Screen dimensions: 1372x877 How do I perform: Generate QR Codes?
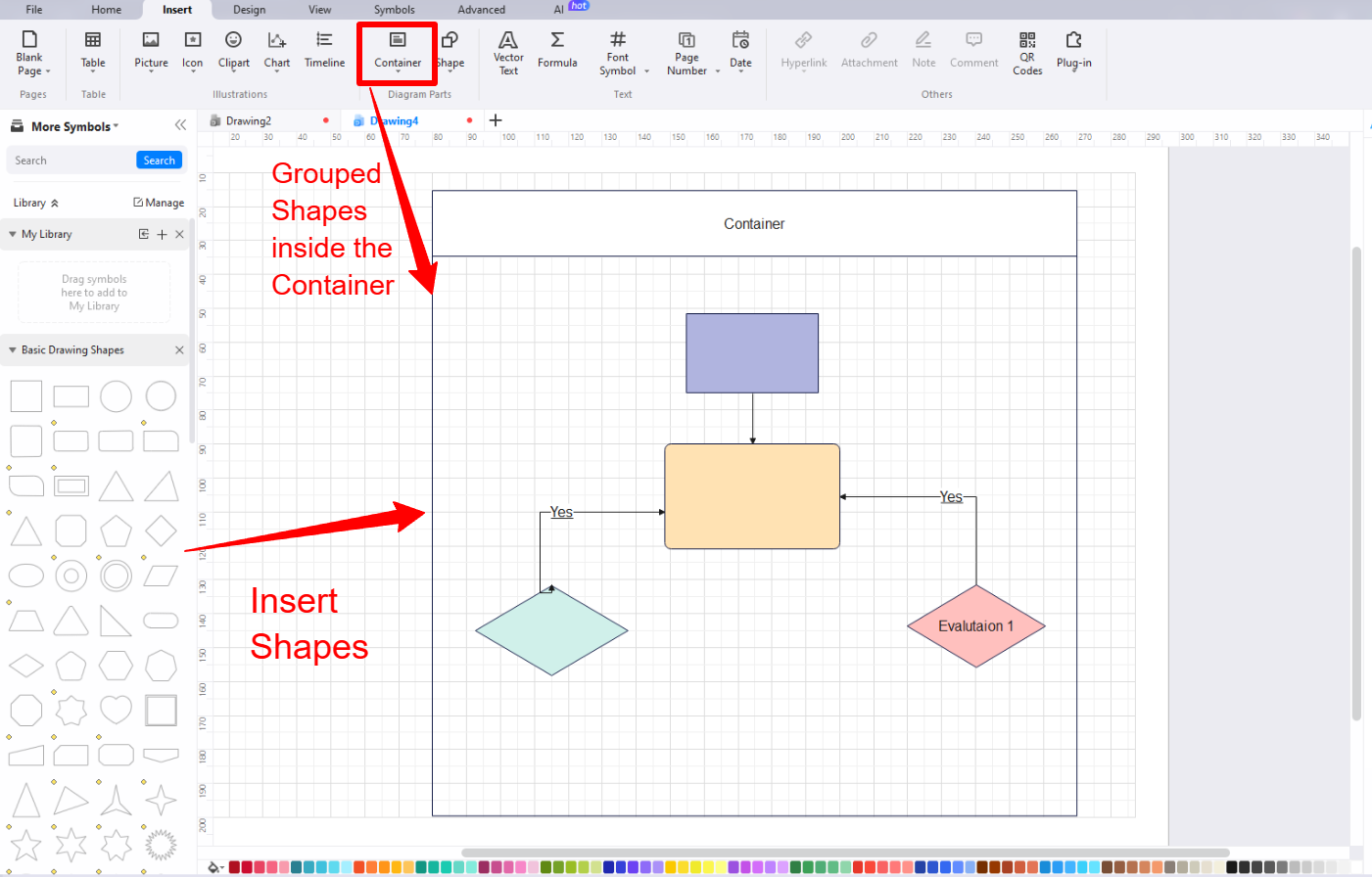pyautogui.click(x=1027, y=53)
